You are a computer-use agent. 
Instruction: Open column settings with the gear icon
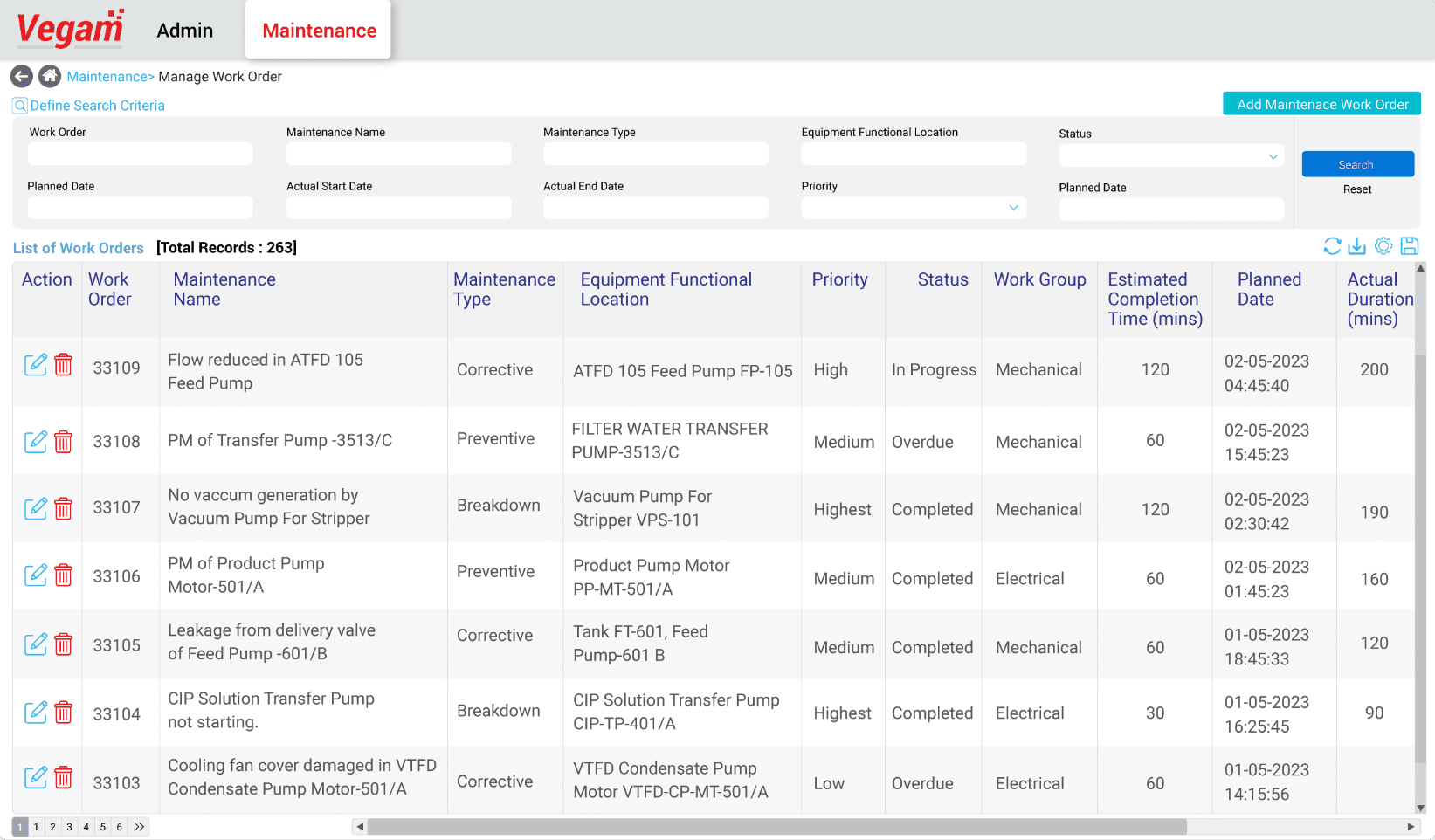(x=1383, y=246)
